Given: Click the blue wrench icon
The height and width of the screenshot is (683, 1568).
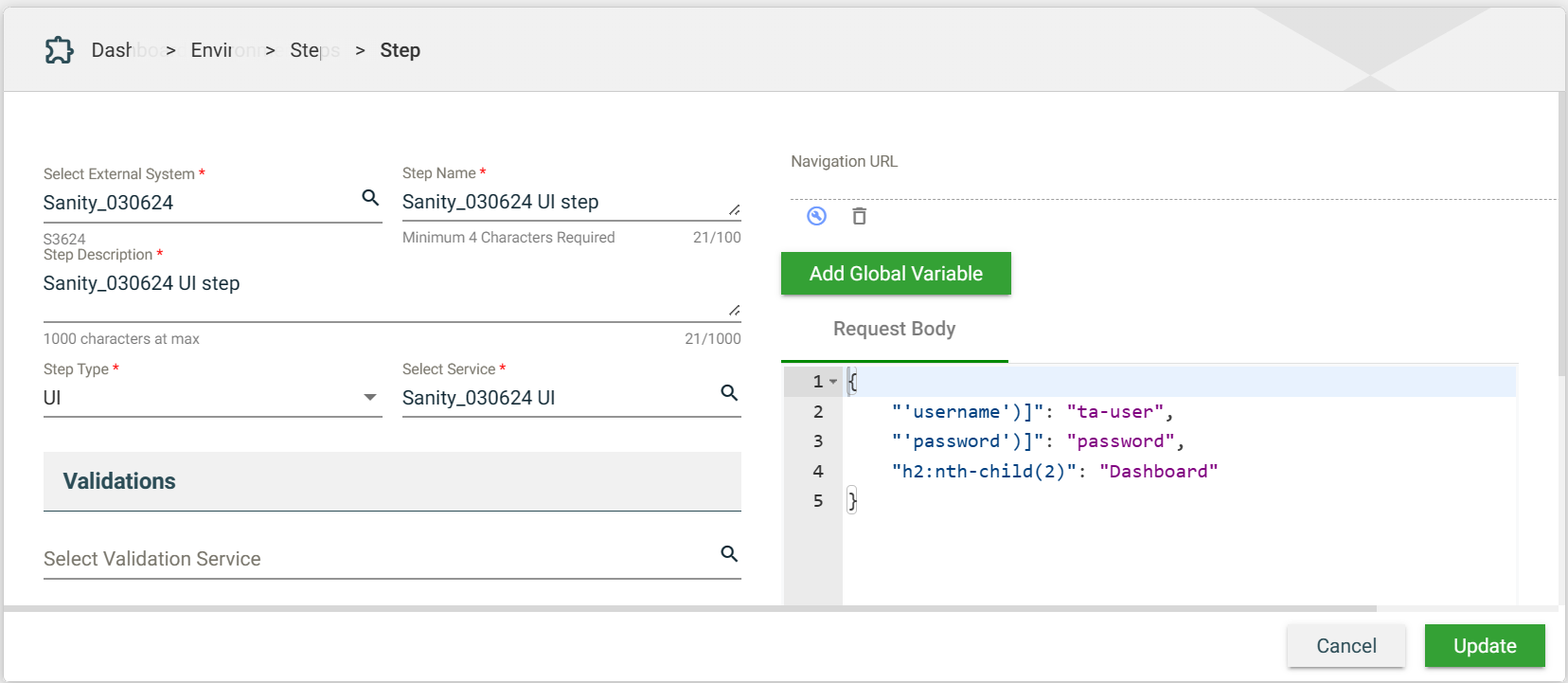Looking at the screenshot, I should (x=816, y=216).
